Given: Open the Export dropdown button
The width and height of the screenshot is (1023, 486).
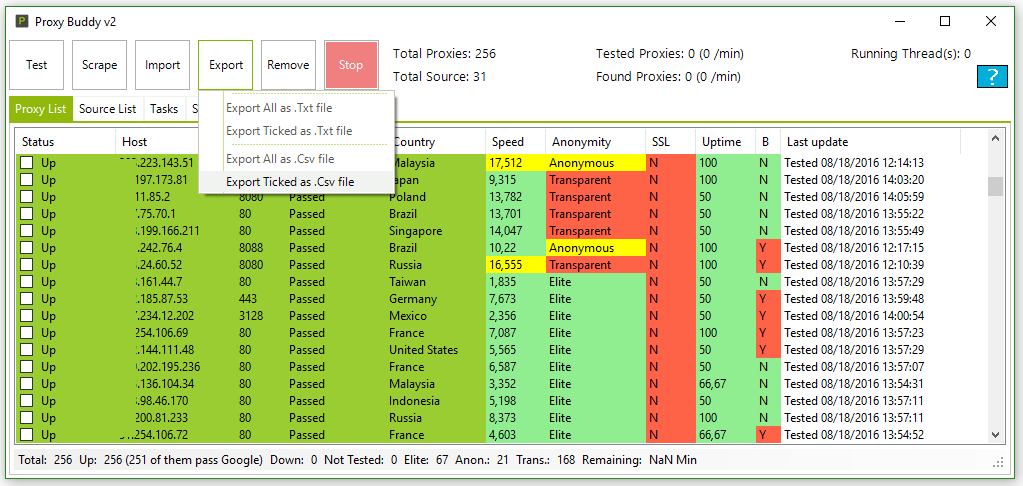Looking at the screenshot, I should (x=226, y=65).
